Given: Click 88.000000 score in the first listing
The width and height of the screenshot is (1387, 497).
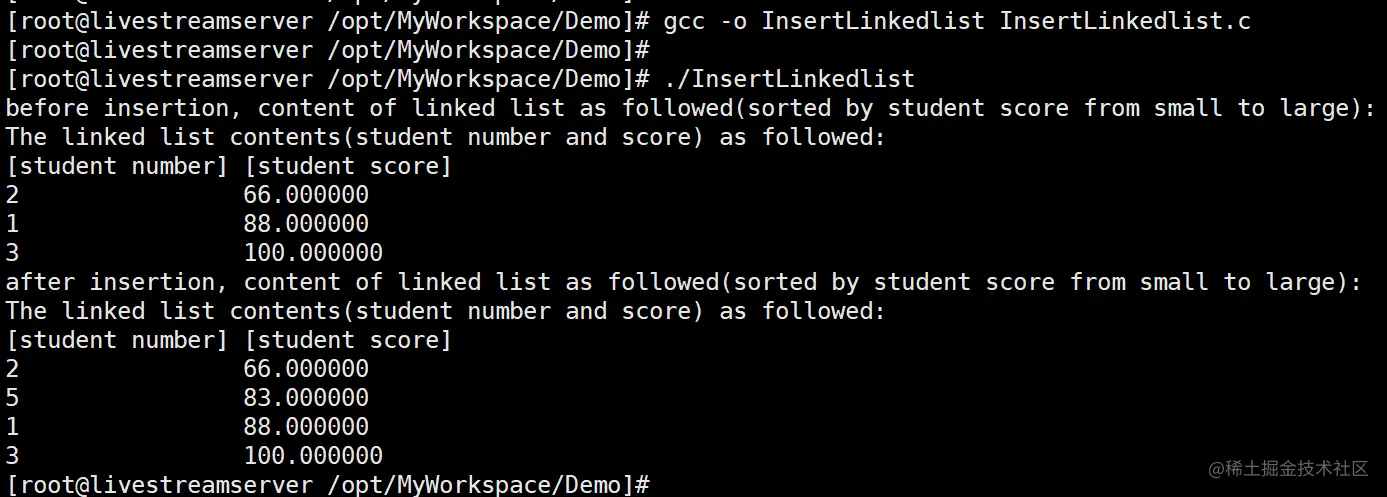Looking at the screenshot, I should (306, 224).
